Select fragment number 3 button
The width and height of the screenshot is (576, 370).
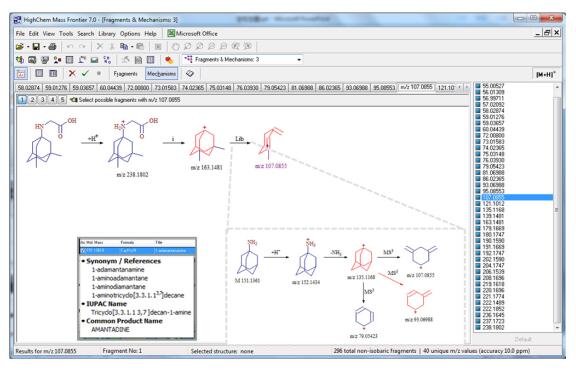pyautogui.click(x=43, y=100)
